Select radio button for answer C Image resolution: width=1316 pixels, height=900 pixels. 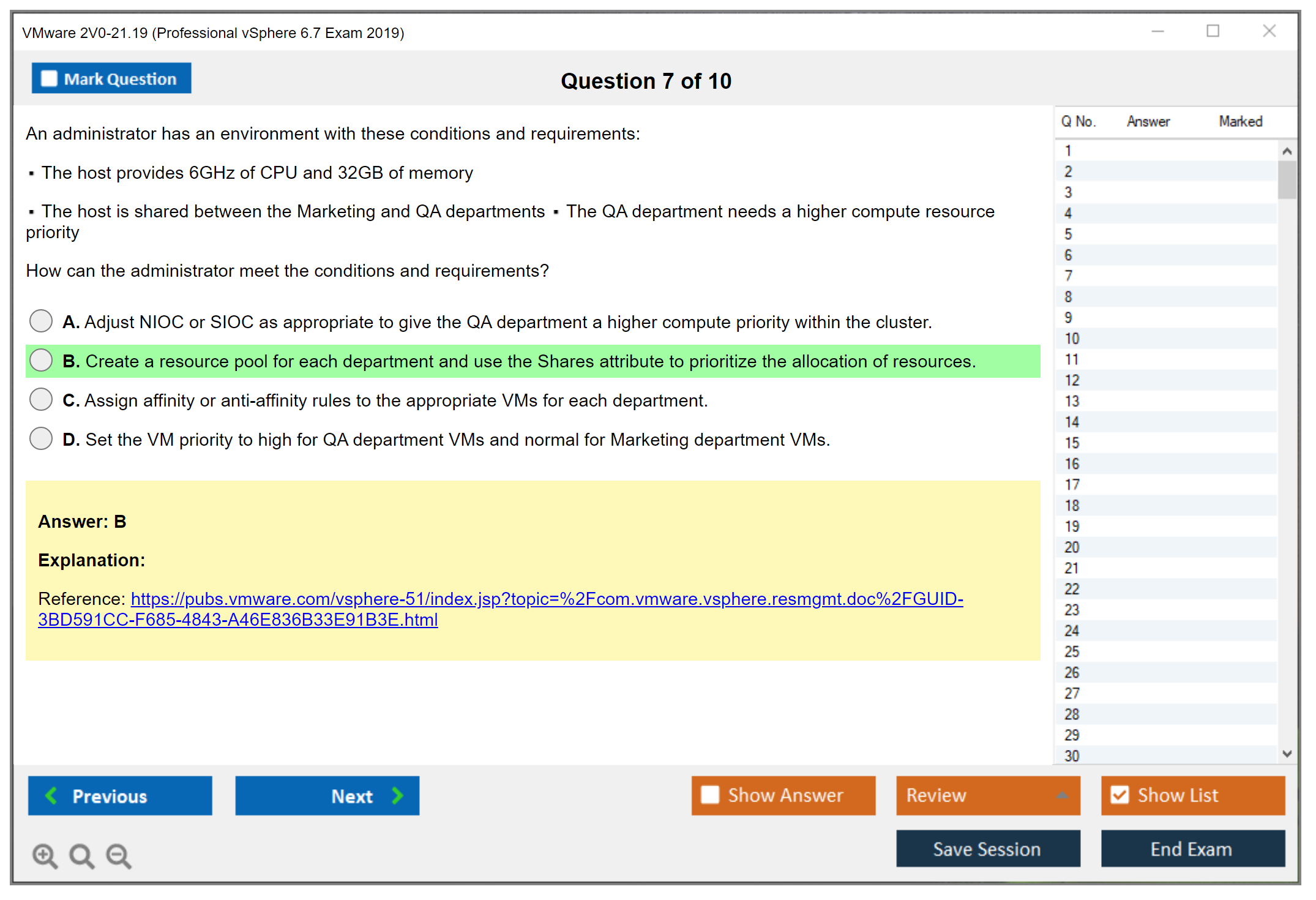41,399
